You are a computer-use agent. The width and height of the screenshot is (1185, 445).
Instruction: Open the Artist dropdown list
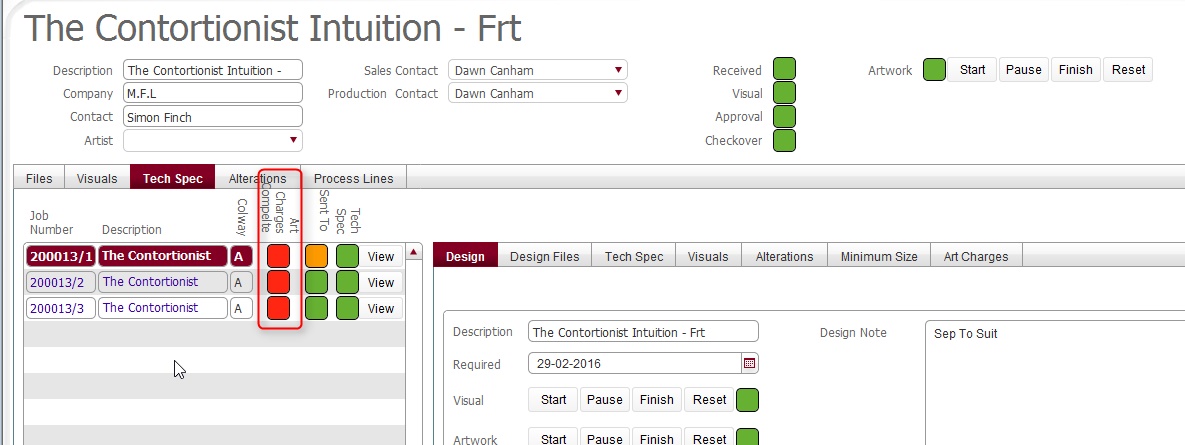pyautogui.click(x=293, y=140)
